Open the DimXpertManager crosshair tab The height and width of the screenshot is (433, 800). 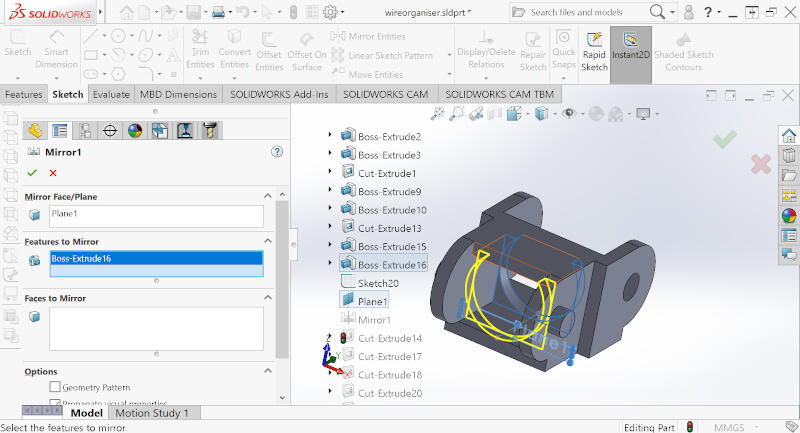tap(110, 131)
